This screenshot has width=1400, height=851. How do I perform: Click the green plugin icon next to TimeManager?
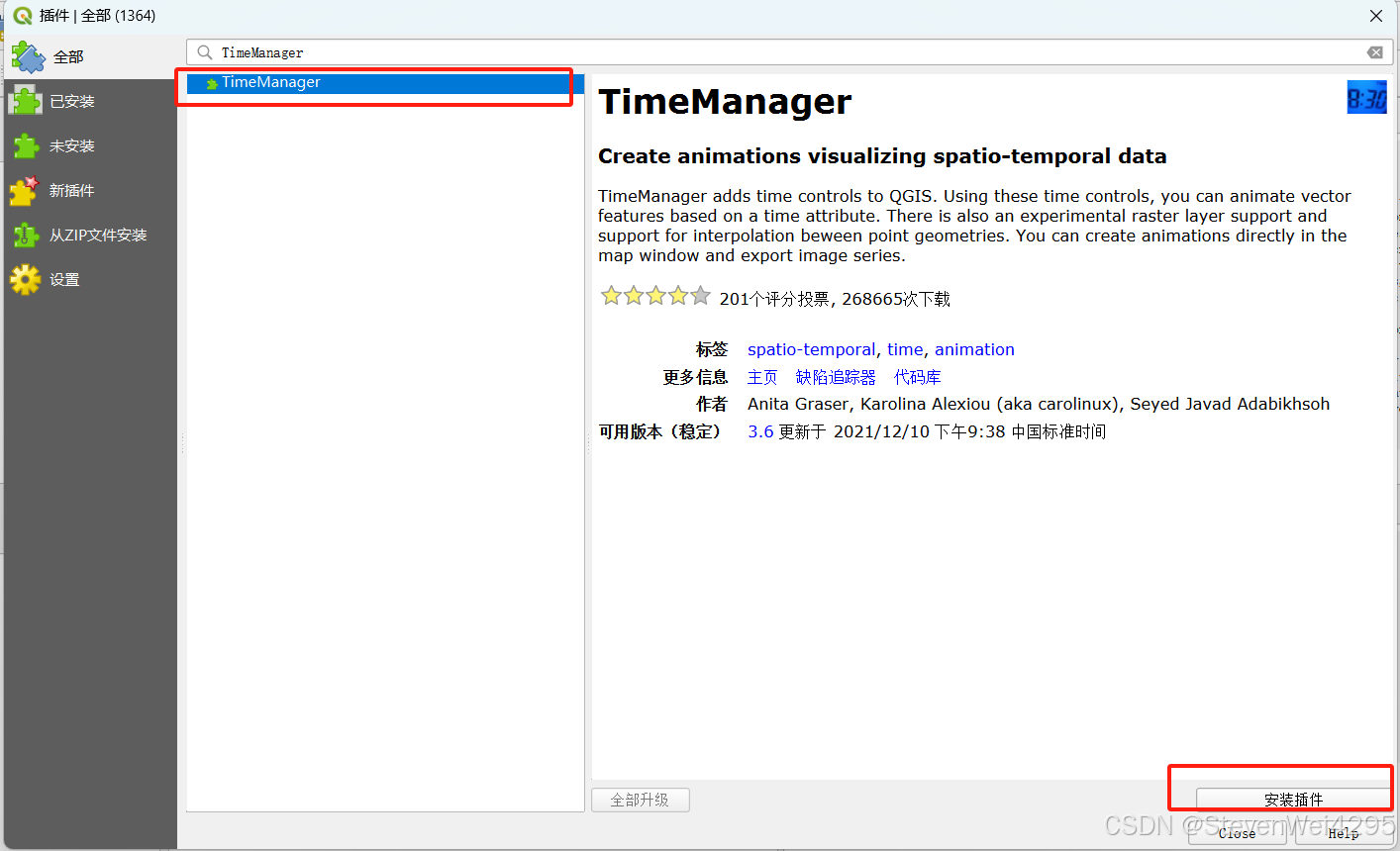point(211,84)
